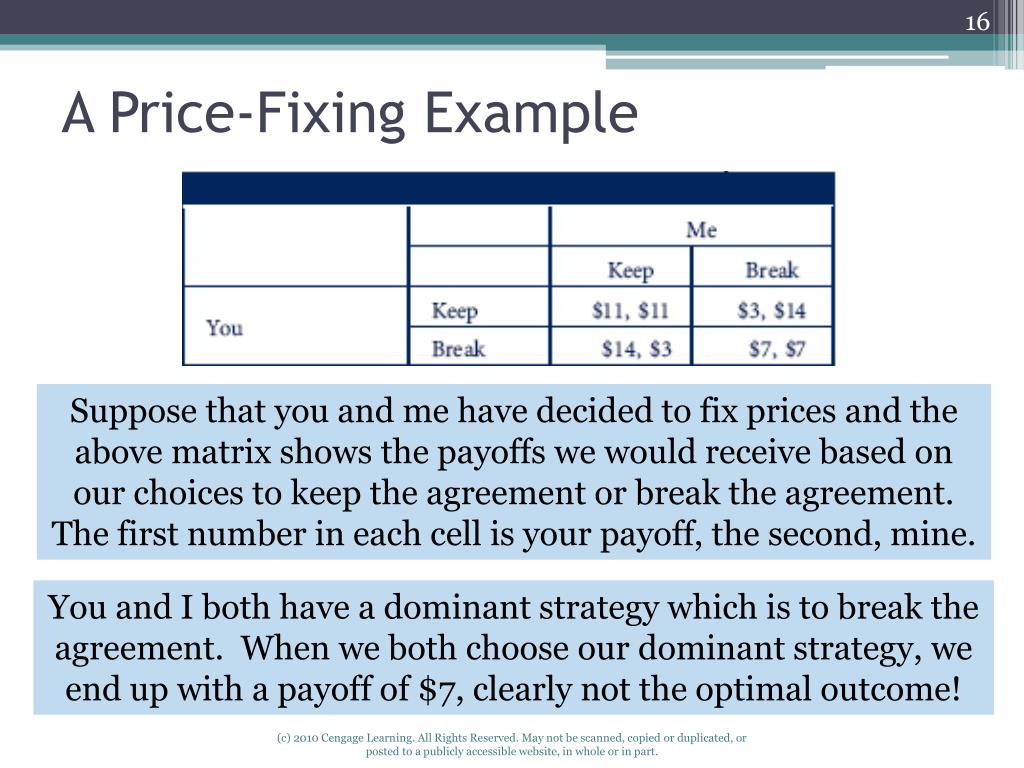Click the 'Keep' row label for You
1024x768 pixels.
(479, 308)
